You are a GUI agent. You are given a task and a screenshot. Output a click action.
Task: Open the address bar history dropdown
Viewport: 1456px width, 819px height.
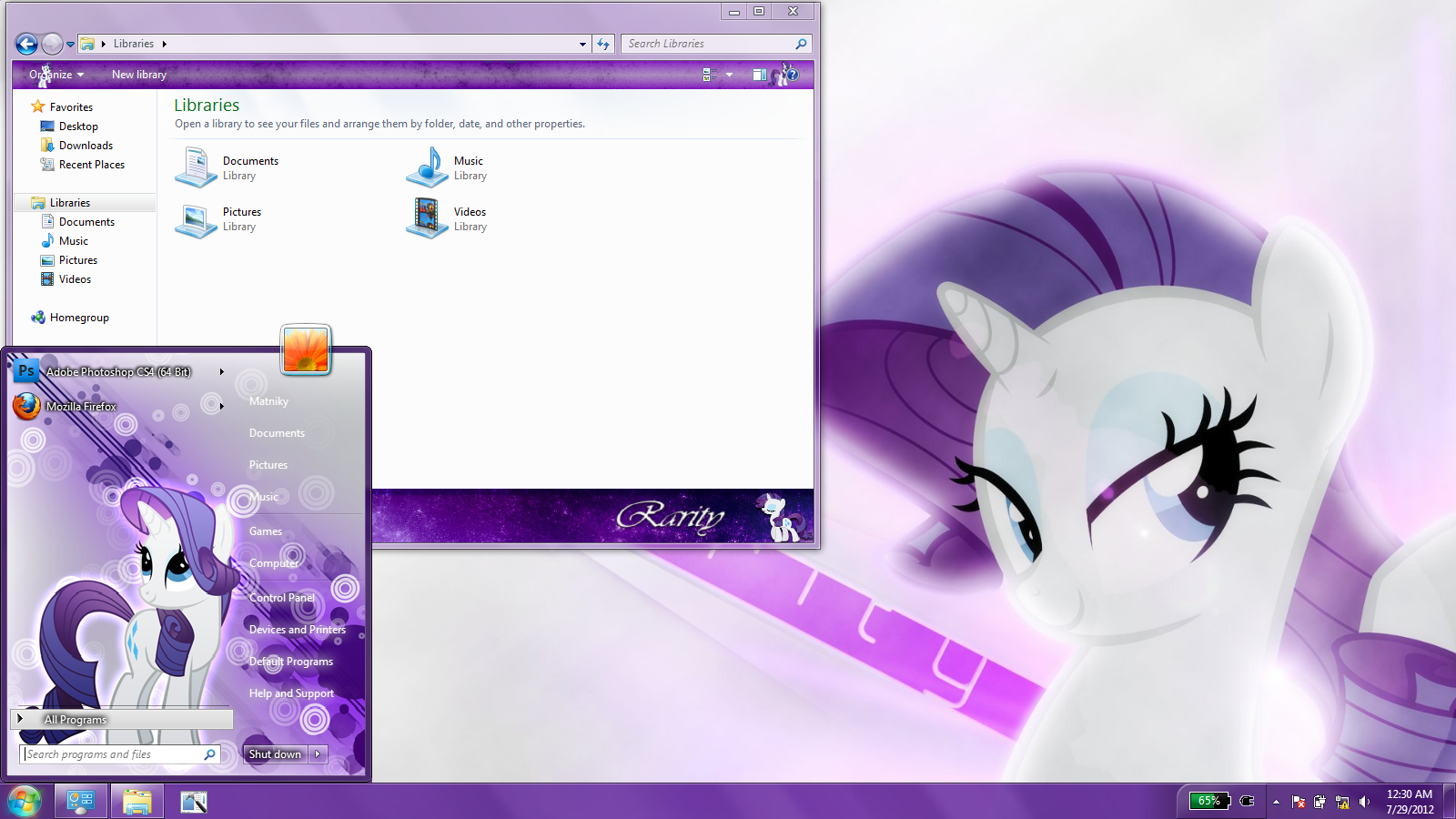[x=581, y=43]
